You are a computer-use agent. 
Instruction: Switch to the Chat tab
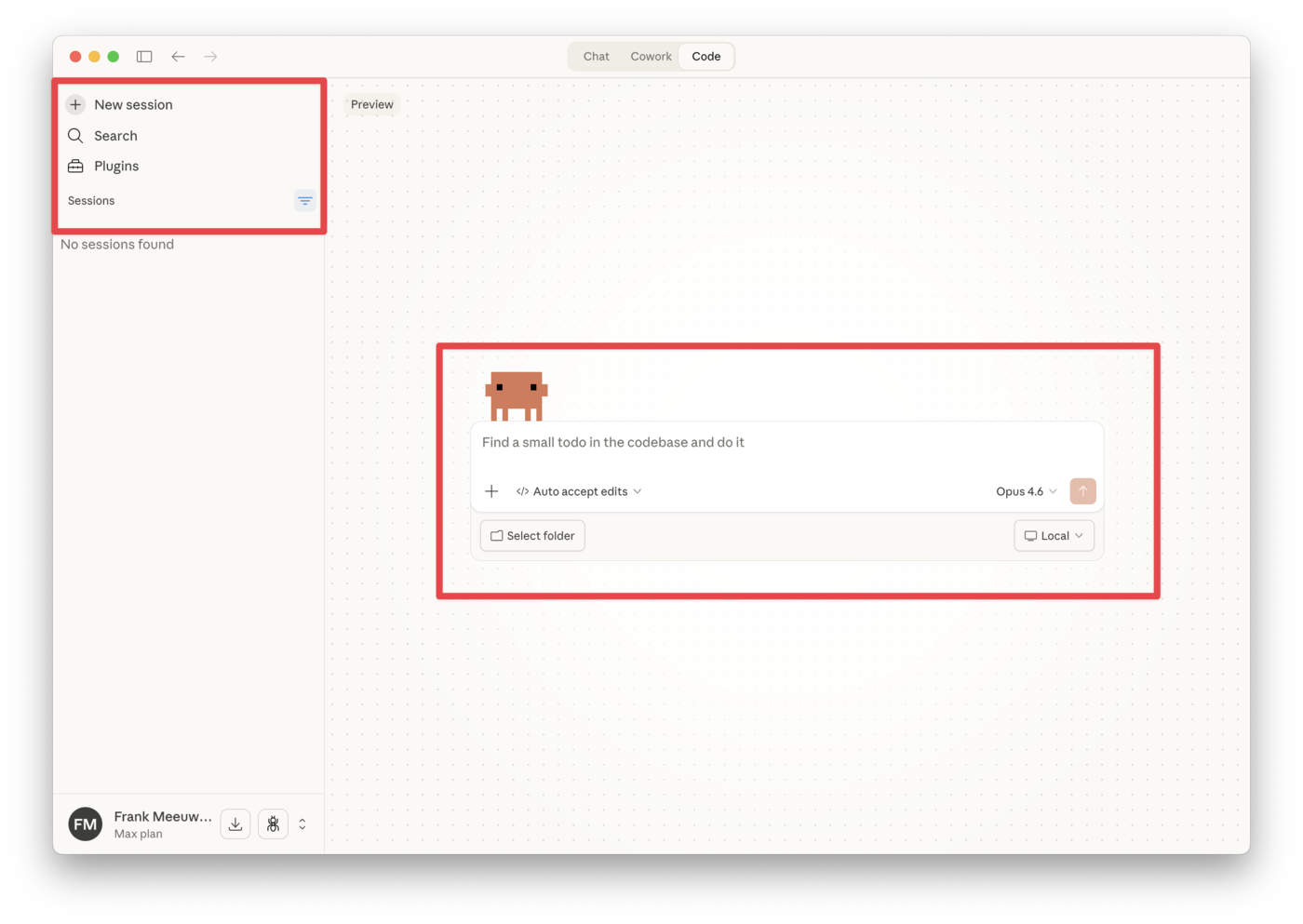pyautogui.click(x=595, y=56)
